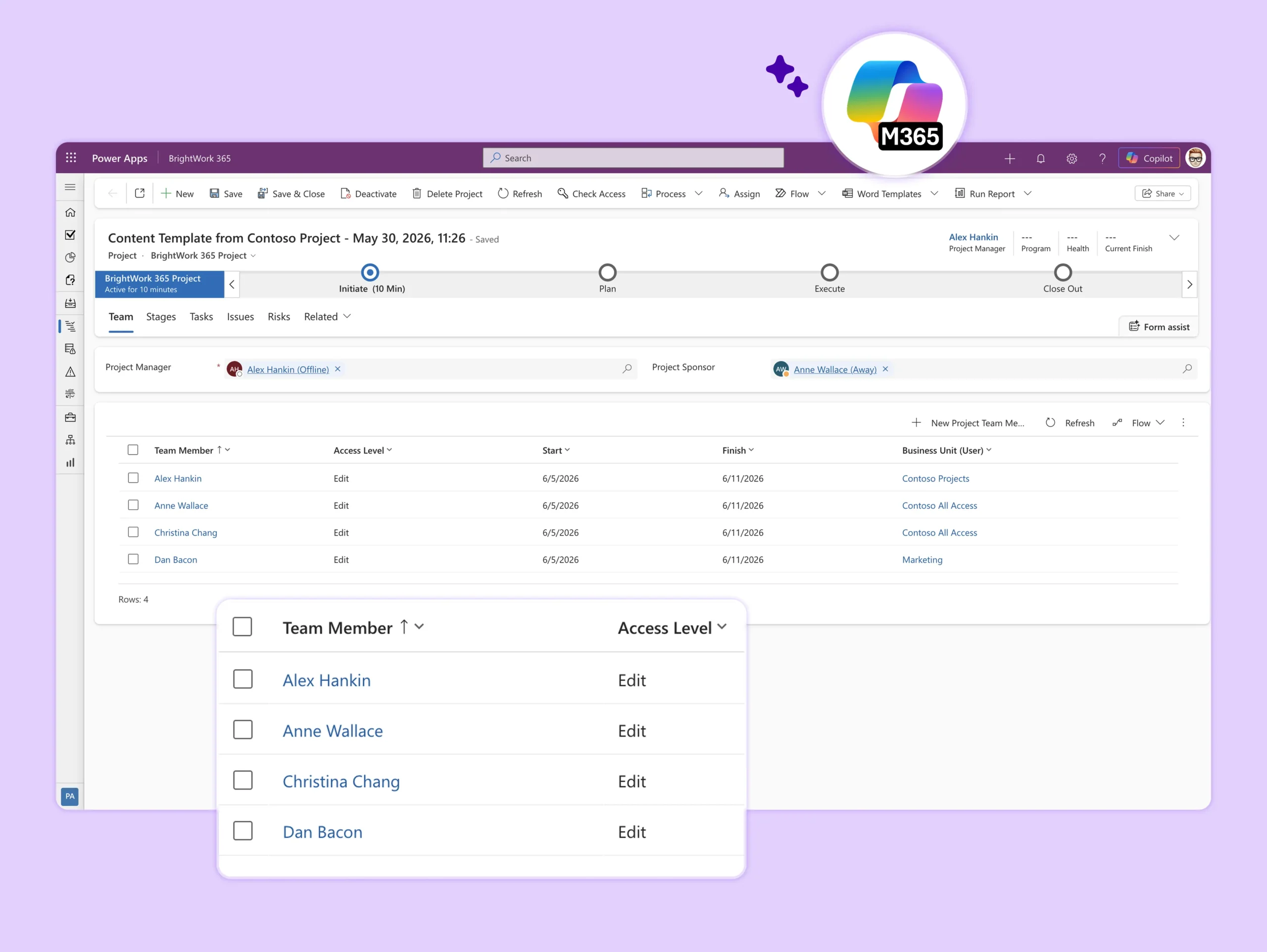Viewport: 1267px width, 952px height.
Task: Click Assign in the command bar
Action: [x=739, y=193]
